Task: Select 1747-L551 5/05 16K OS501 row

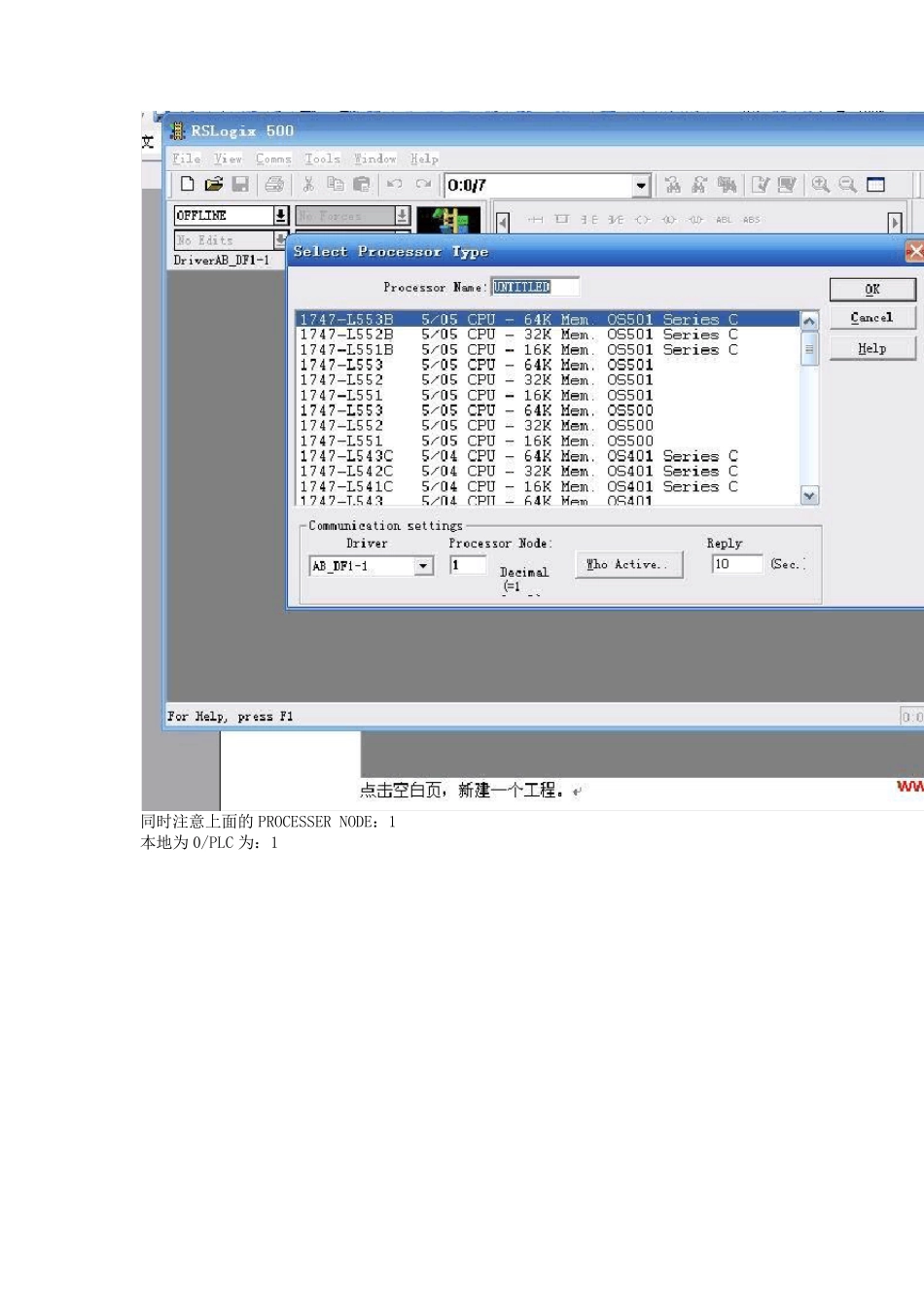Action: point(547,395)
